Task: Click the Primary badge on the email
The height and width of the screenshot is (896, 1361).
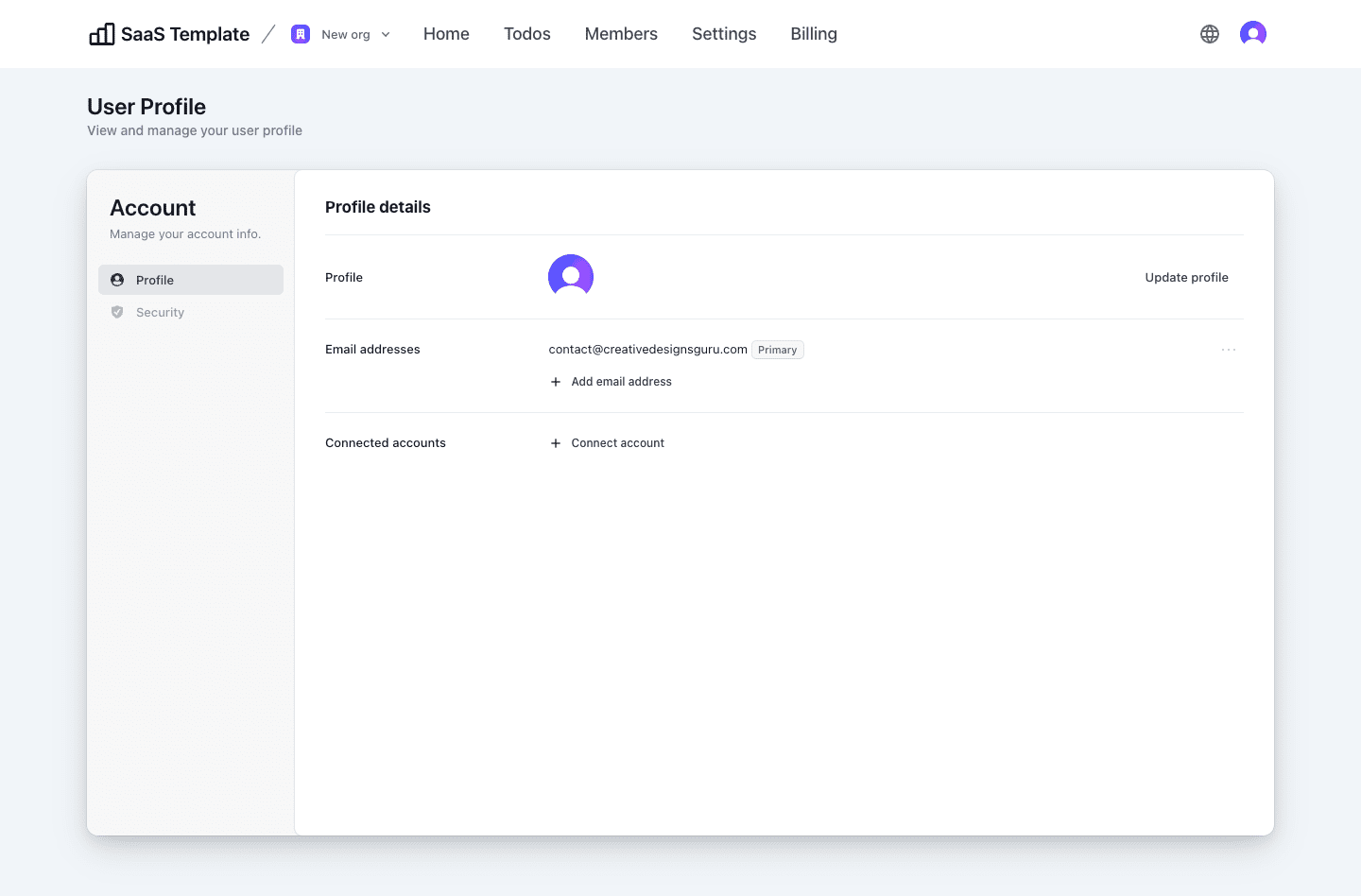Action: [x=777, y=349]
